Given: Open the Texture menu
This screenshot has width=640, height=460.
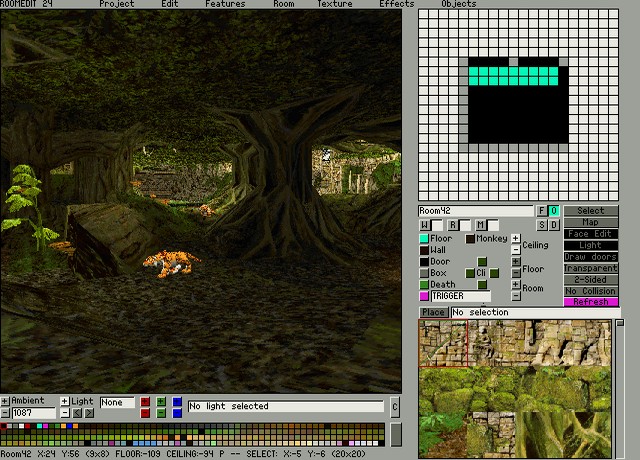Looking at the screenshot, I should [x=335, y=4].
